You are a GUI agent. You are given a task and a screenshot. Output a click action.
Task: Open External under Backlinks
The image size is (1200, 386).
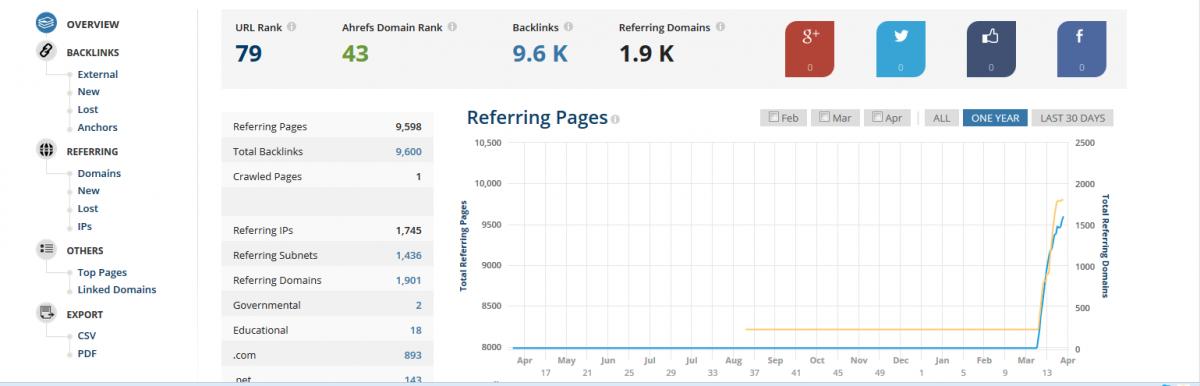coord(98,74)
